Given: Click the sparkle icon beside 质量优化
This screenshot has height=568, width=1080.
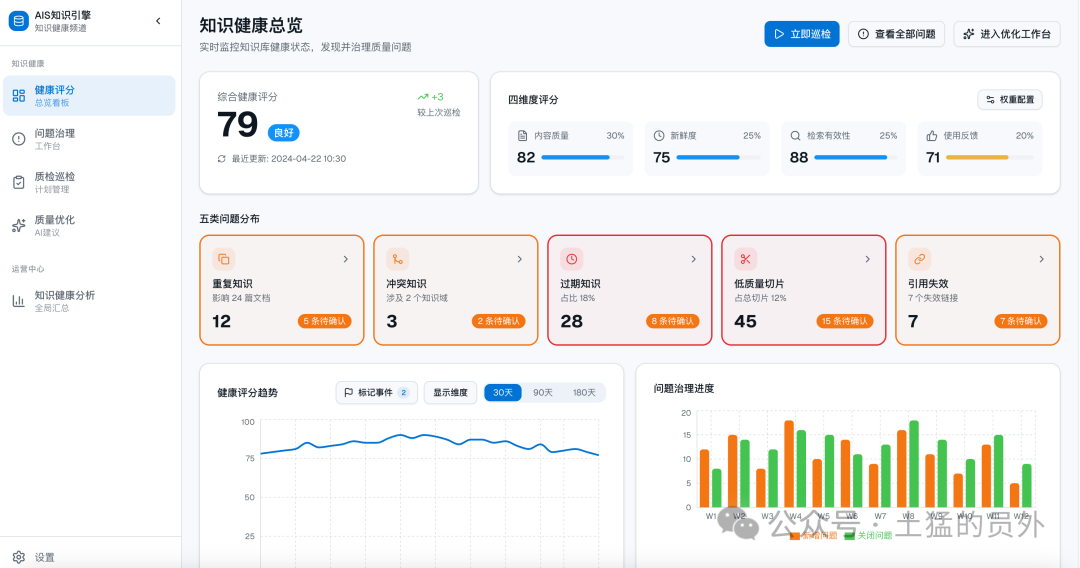Looking at the screenshot, I should pos(19,225).
